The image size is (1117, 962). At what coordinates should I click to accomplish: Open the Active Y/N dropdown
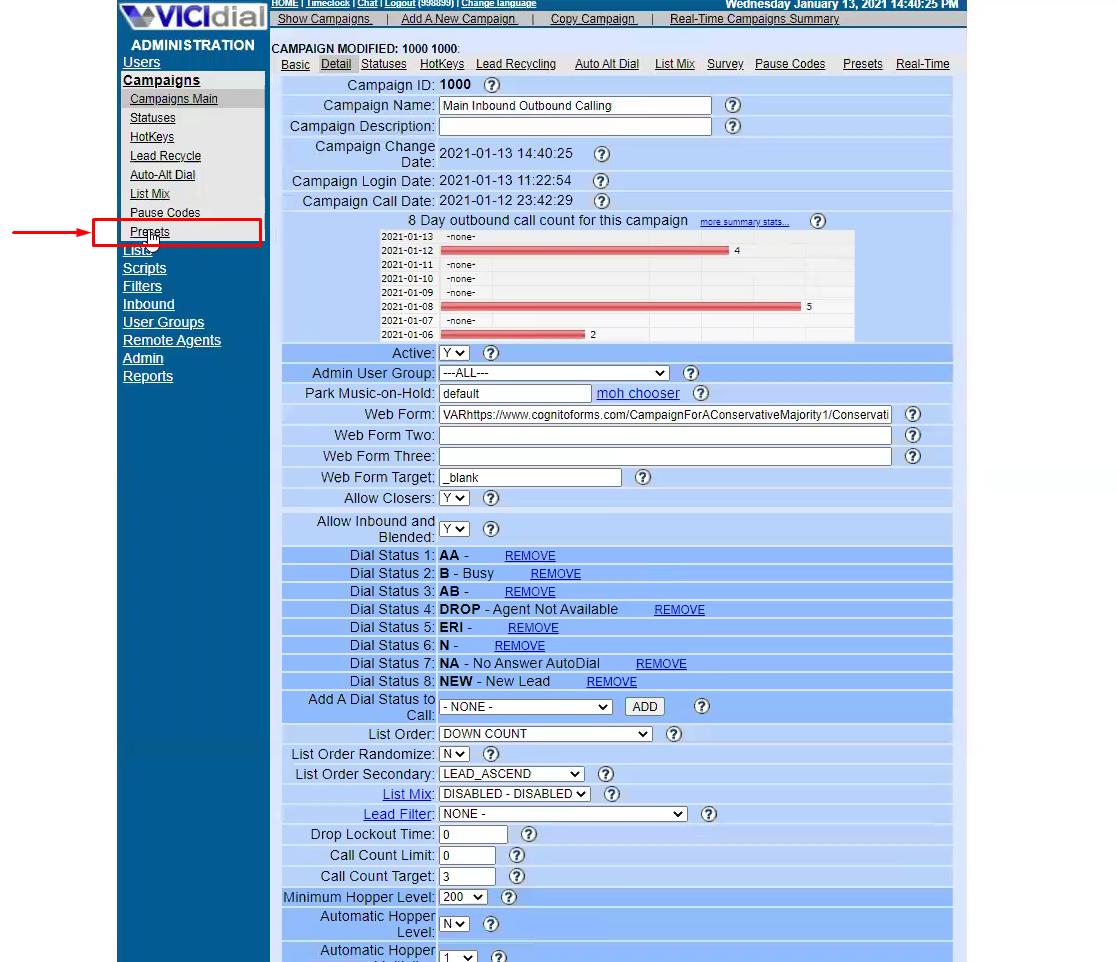coord(454,353)
